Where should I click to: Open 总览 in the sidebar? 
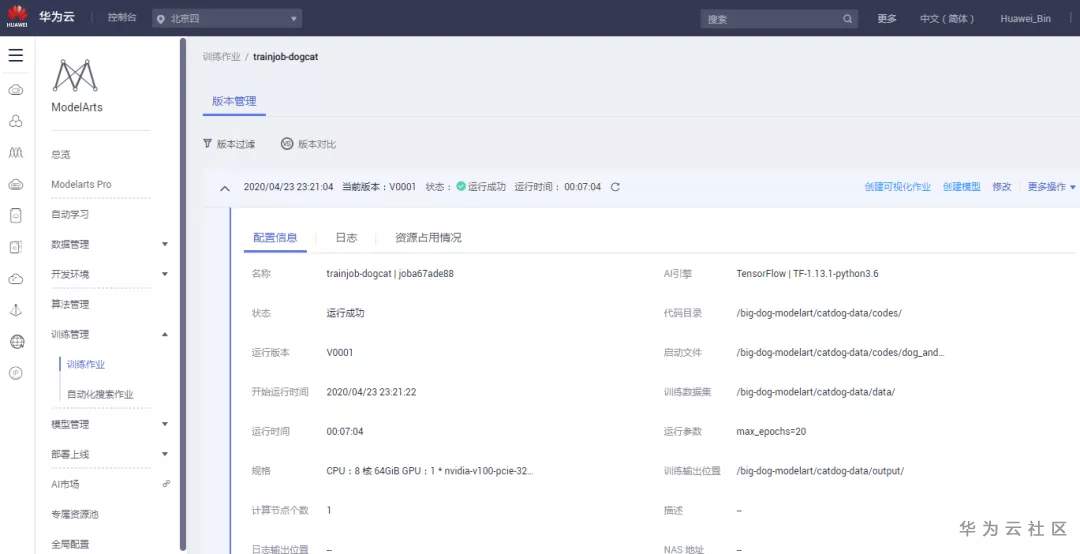click(x=61, y=155)
